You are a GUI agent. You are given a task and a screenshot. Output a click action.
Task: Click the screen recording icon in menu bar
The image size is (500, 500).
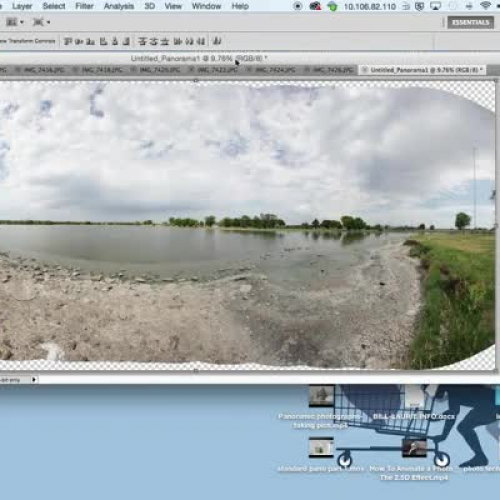(x=298, y=6)
